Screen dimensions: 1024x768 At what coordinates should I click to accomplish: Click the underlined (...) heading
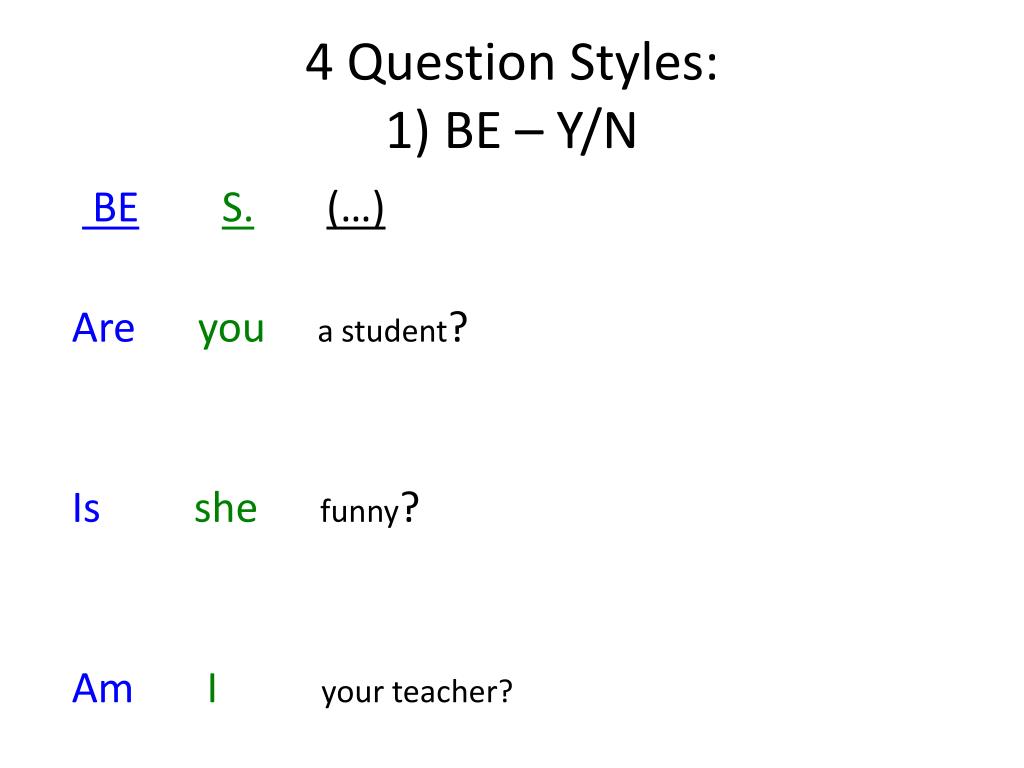[x=356, y=209]
